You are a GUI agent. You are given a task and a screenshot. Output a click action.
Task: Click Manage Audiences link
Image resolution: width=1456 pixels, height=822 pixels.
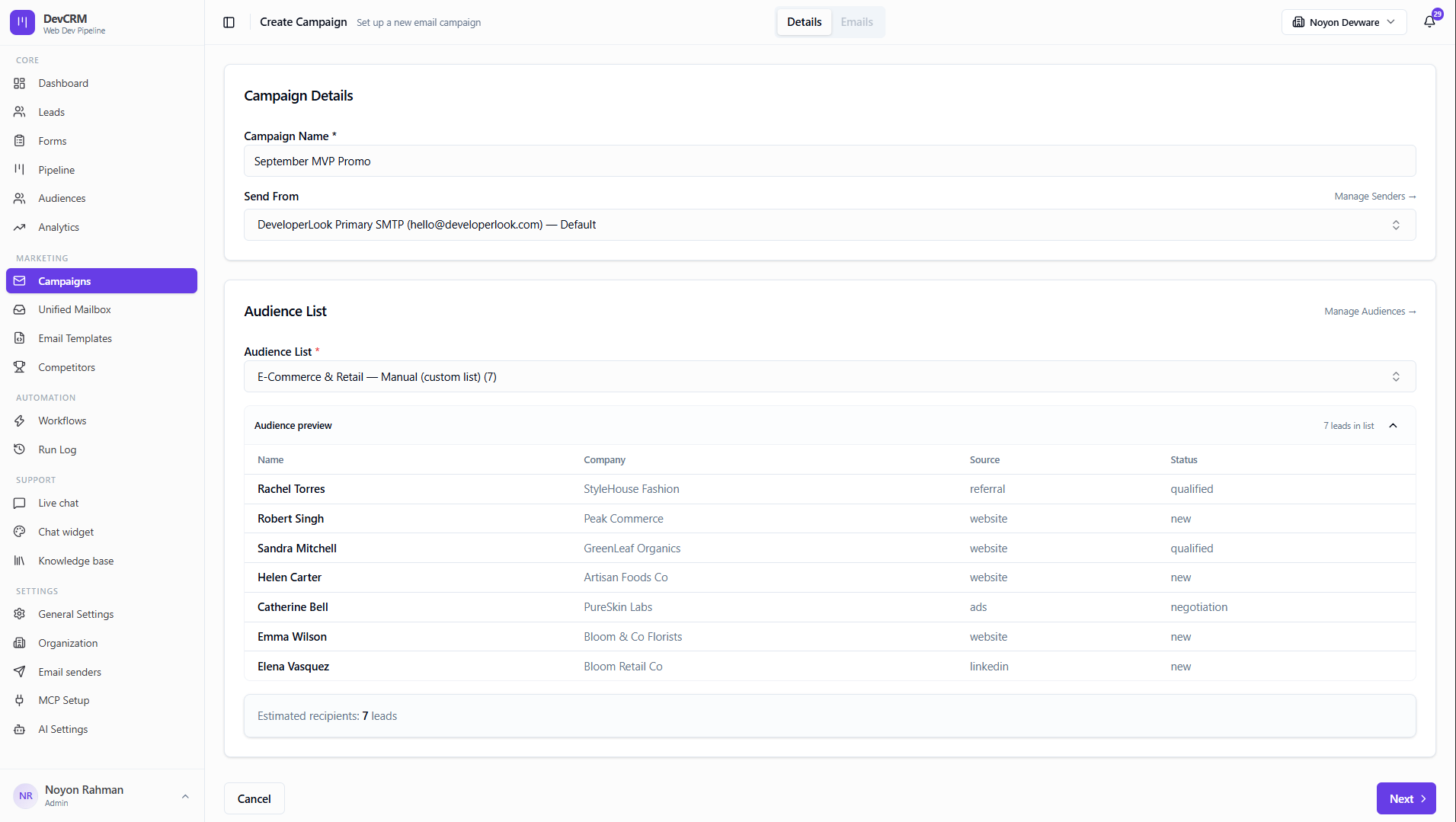(1369, 312)
